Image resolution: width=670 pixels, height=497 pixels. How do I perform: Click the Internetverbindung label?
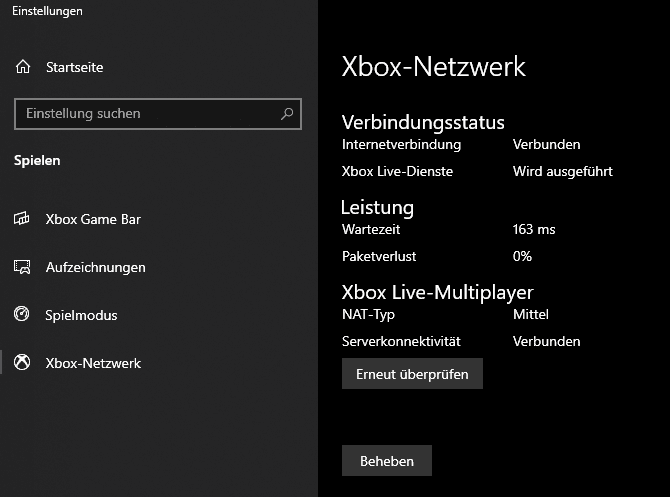(x=401, y=144)
